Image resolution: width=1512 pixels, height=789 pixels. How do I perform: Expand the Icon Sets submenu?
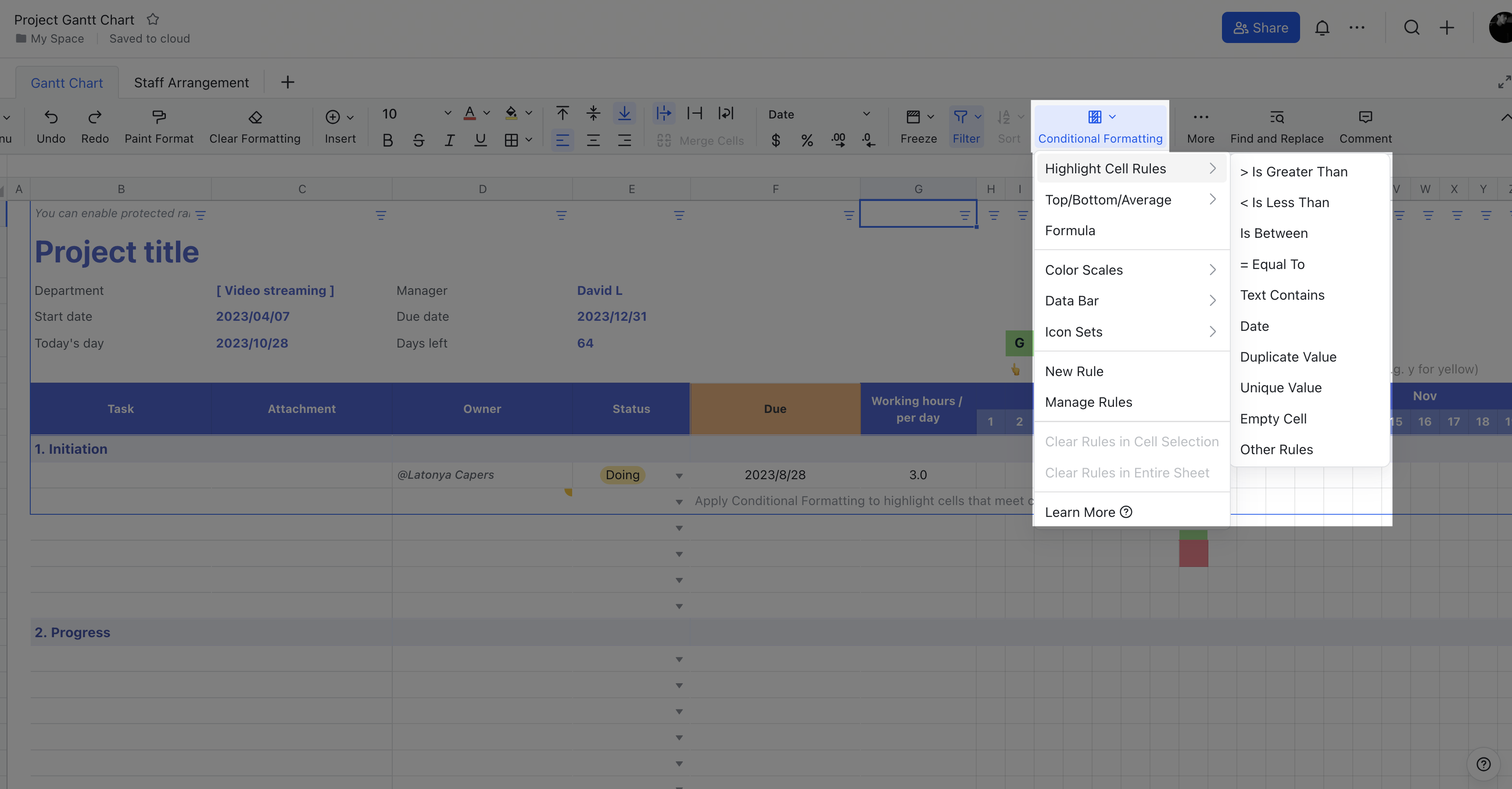click(1074, 332)
